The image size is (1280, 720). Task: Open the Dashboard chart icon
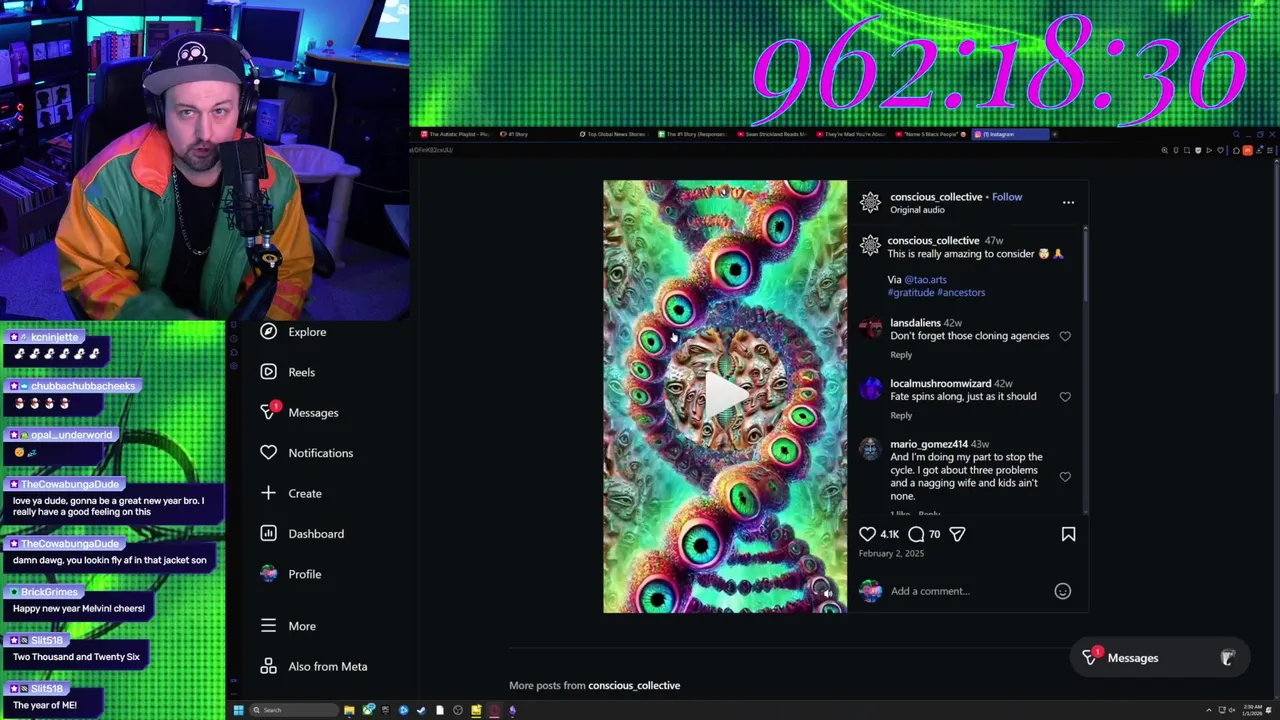[x=268, y=534]
